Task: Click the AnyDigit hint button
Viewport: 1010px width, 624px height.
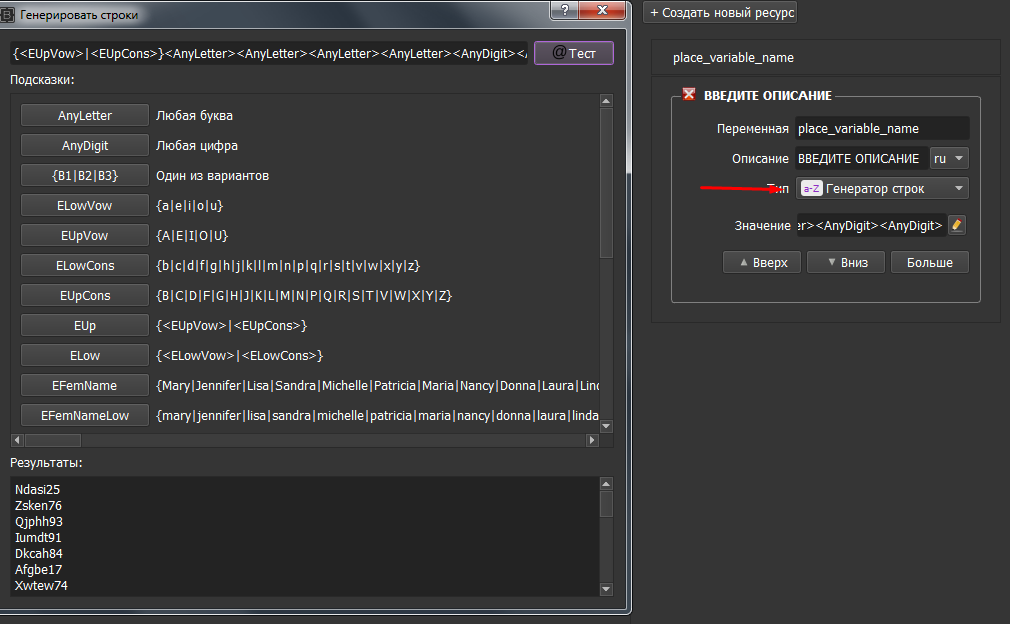Action: (x=84, y=145)
